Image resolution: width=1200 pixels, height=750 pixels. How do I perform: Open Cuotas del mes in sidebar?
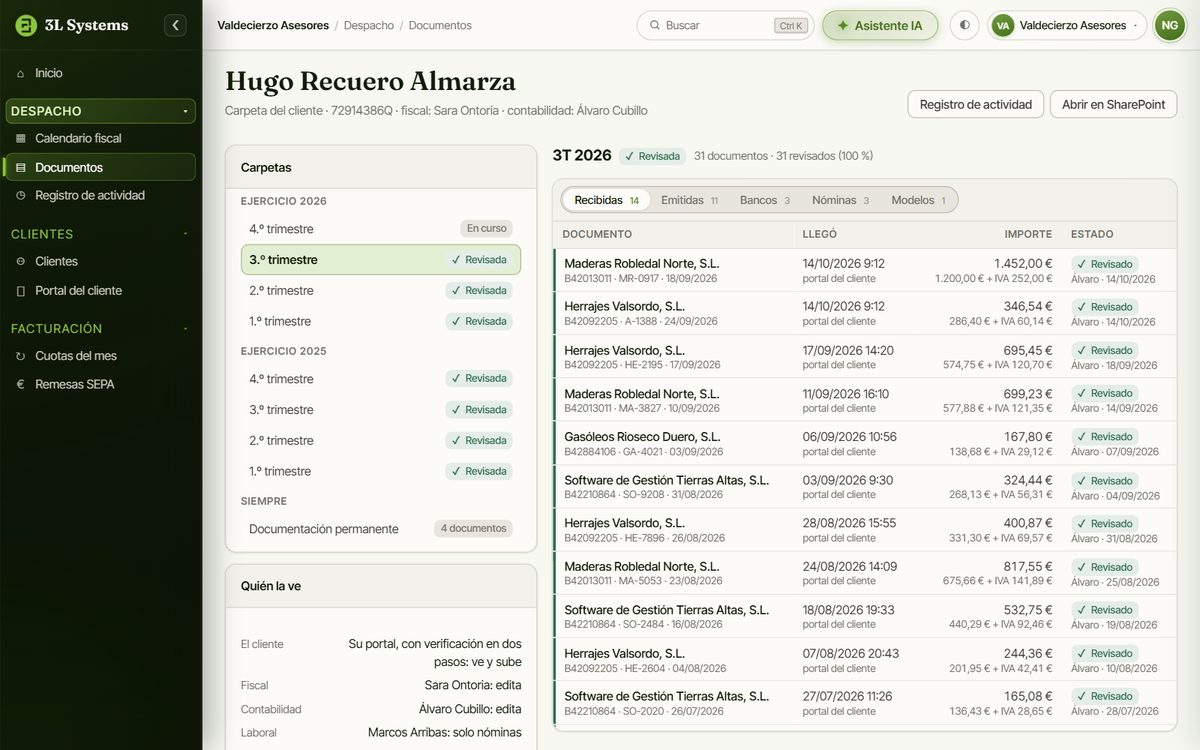point(101,356)
